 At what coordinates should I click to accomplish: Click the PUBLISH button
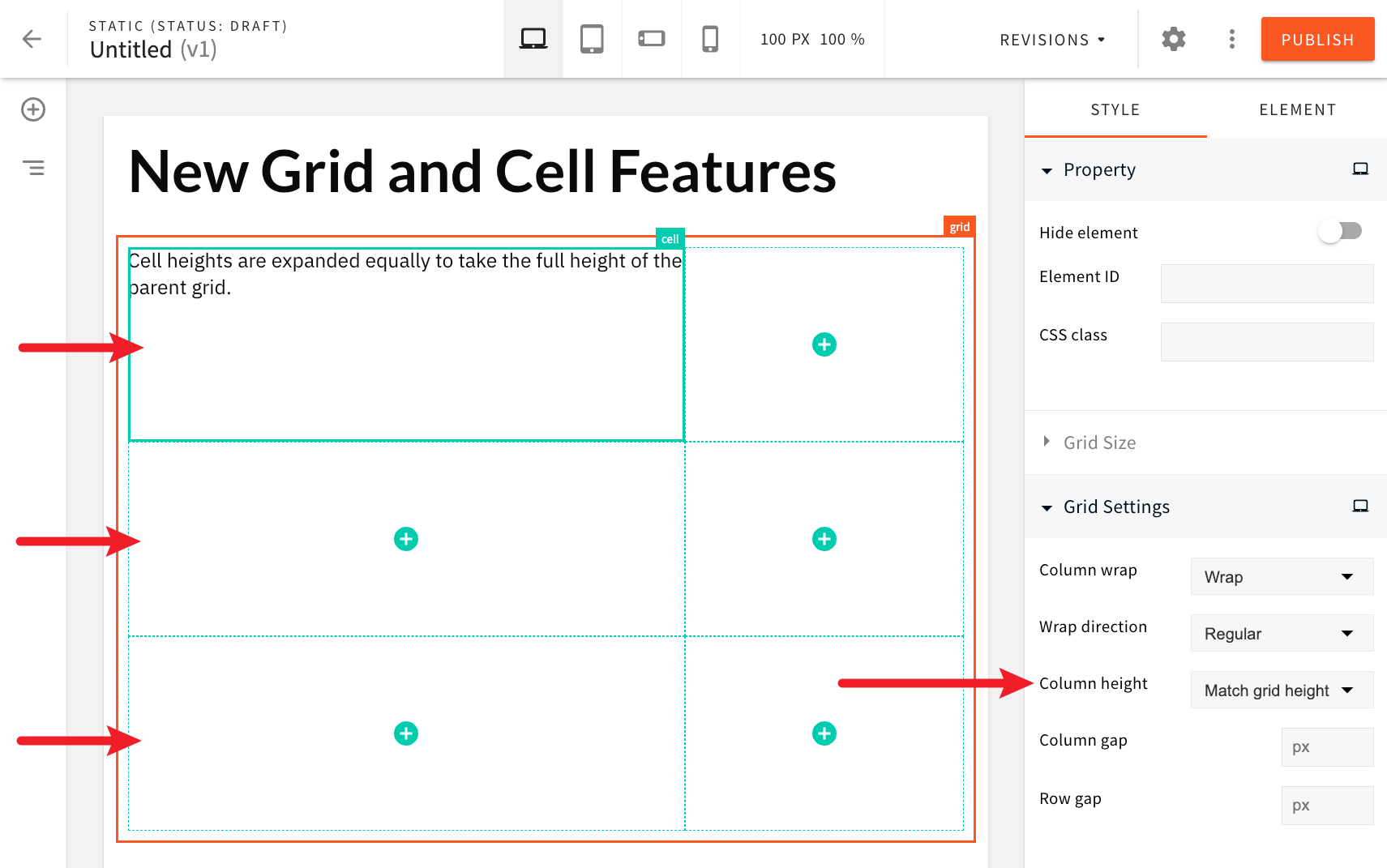click(x=1316, y=39)
